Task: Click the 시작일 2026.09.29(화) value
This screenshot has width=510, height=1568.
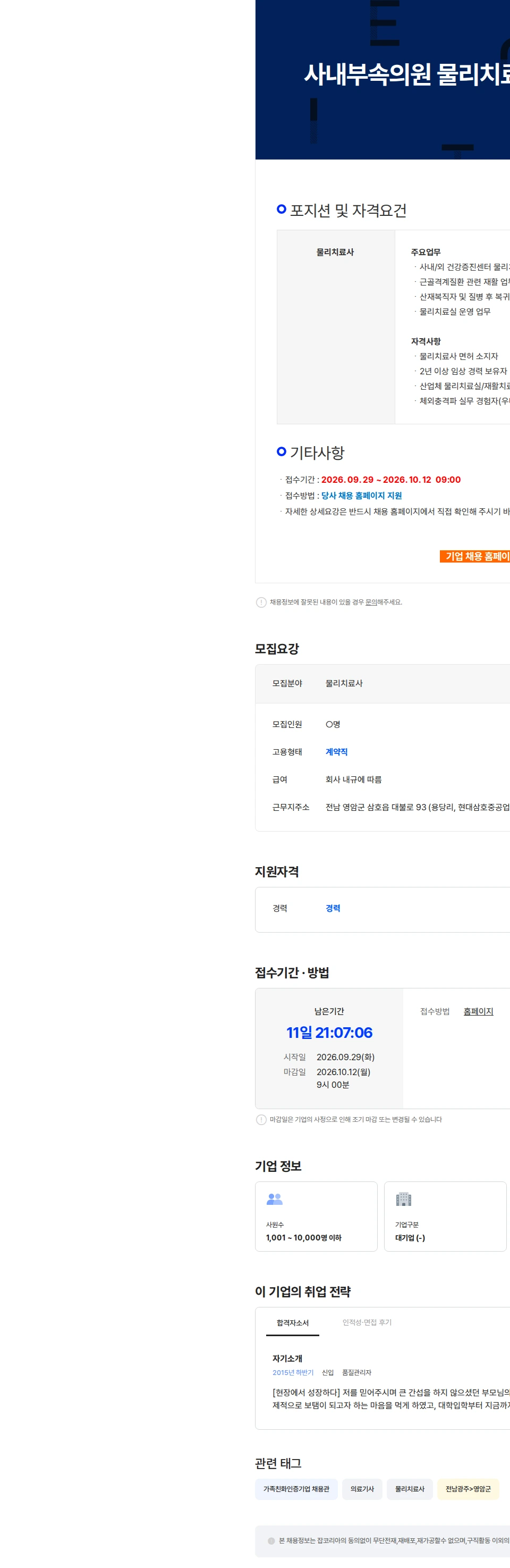Action: 345,1056
